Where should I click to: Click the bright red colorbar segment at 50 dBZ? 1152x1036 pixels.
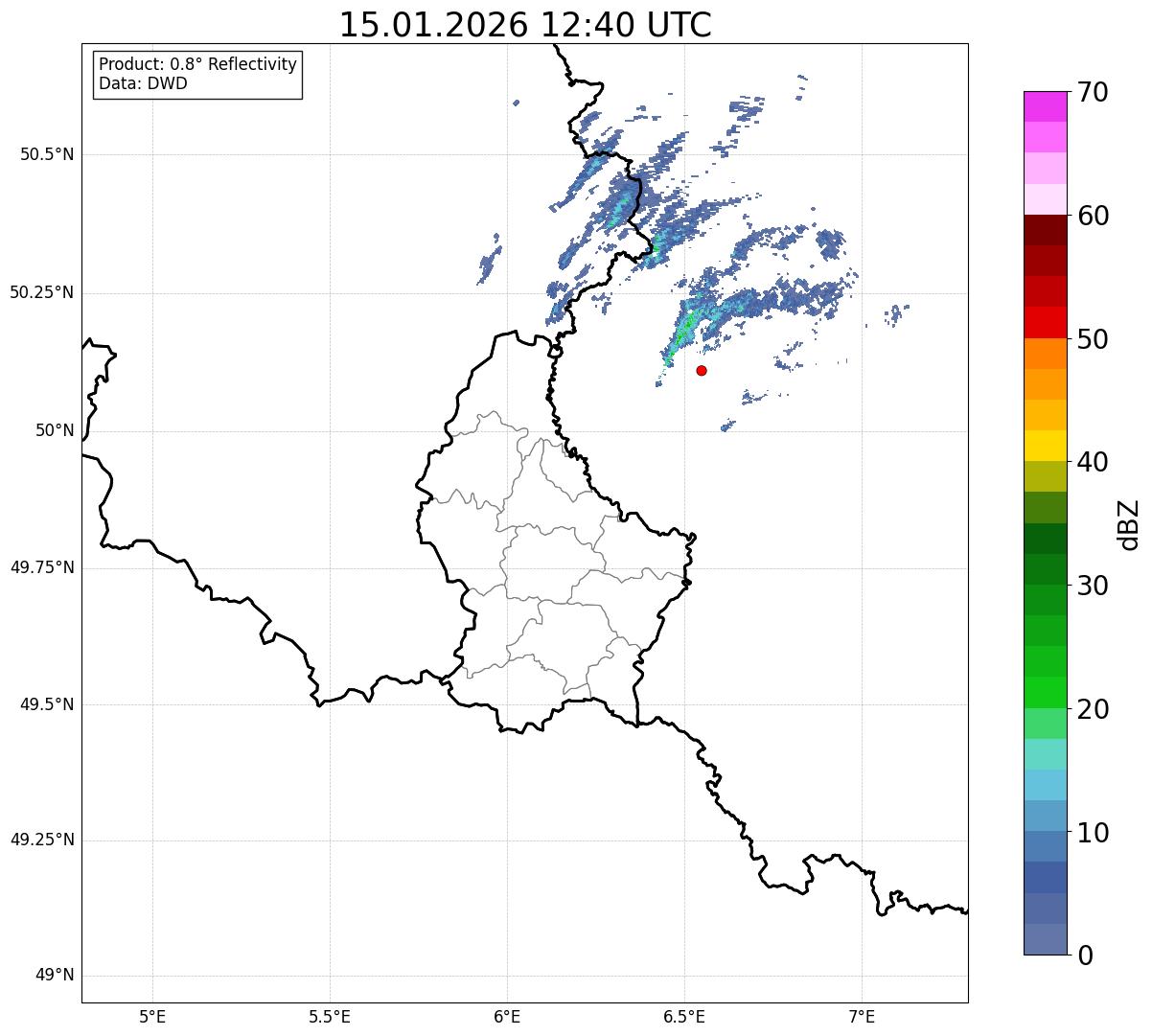coord(1046,322)
